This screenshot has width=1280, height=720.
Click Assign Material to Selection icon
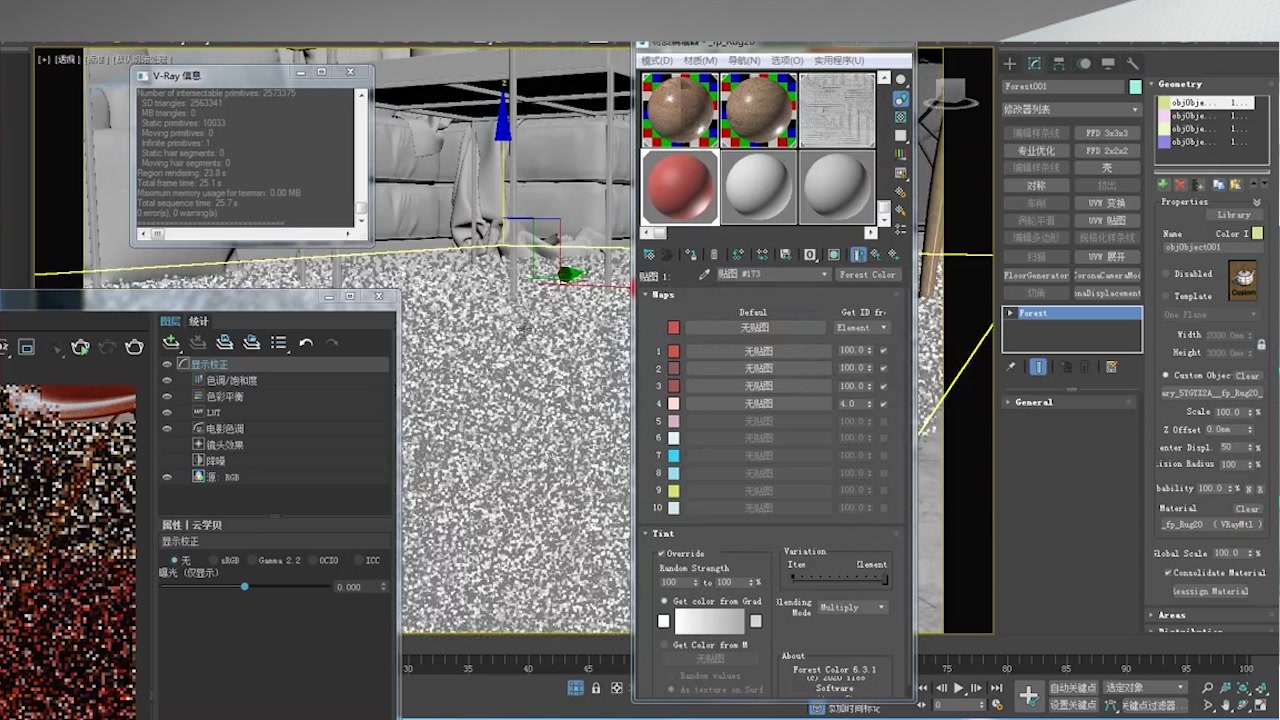pyautogui.click(x=690, y=254)
